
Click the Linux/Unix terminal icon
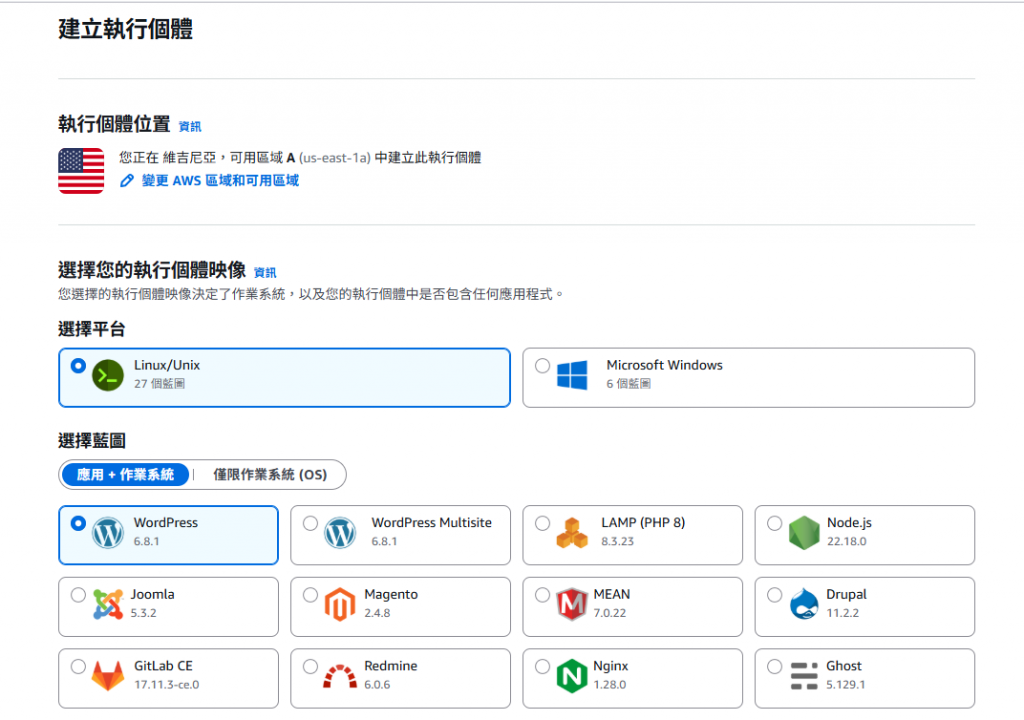(x=108, y=376)
